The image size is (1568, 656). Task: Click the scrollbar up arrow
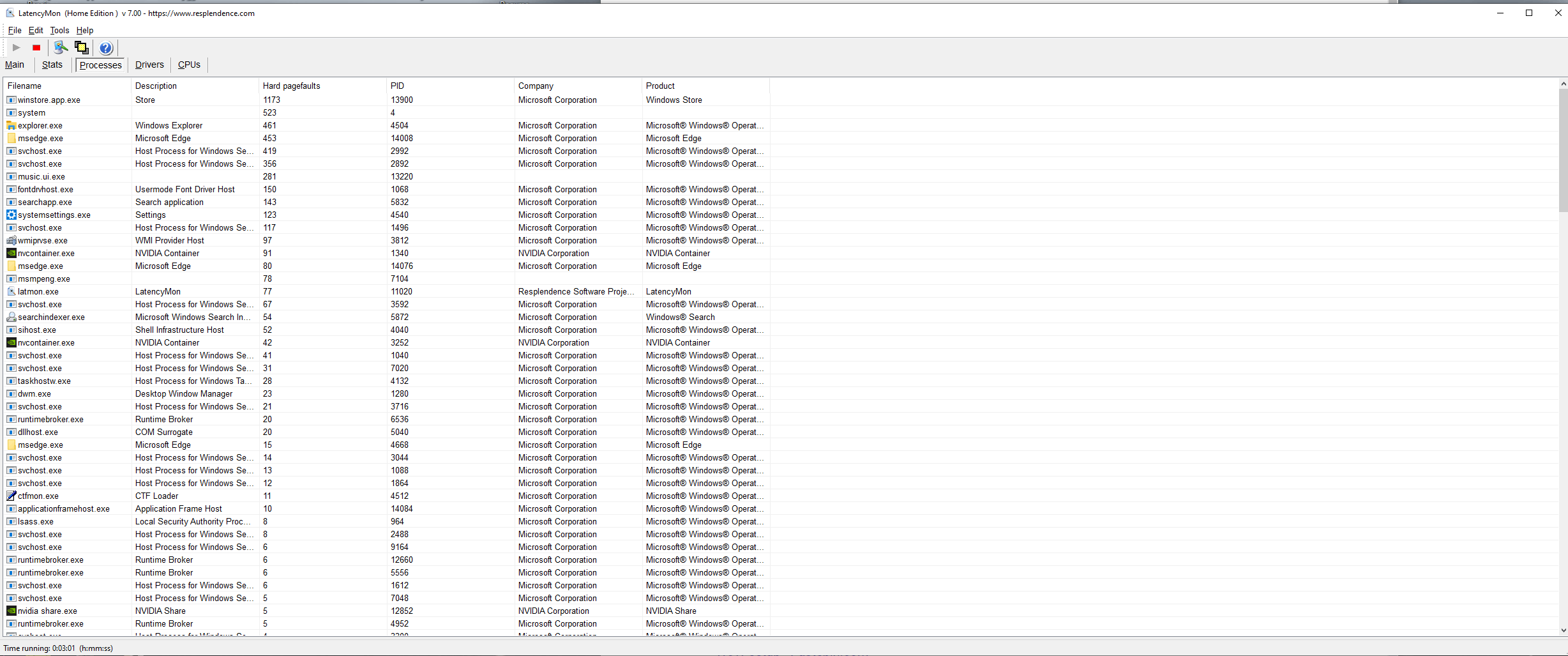[1563, 84]
